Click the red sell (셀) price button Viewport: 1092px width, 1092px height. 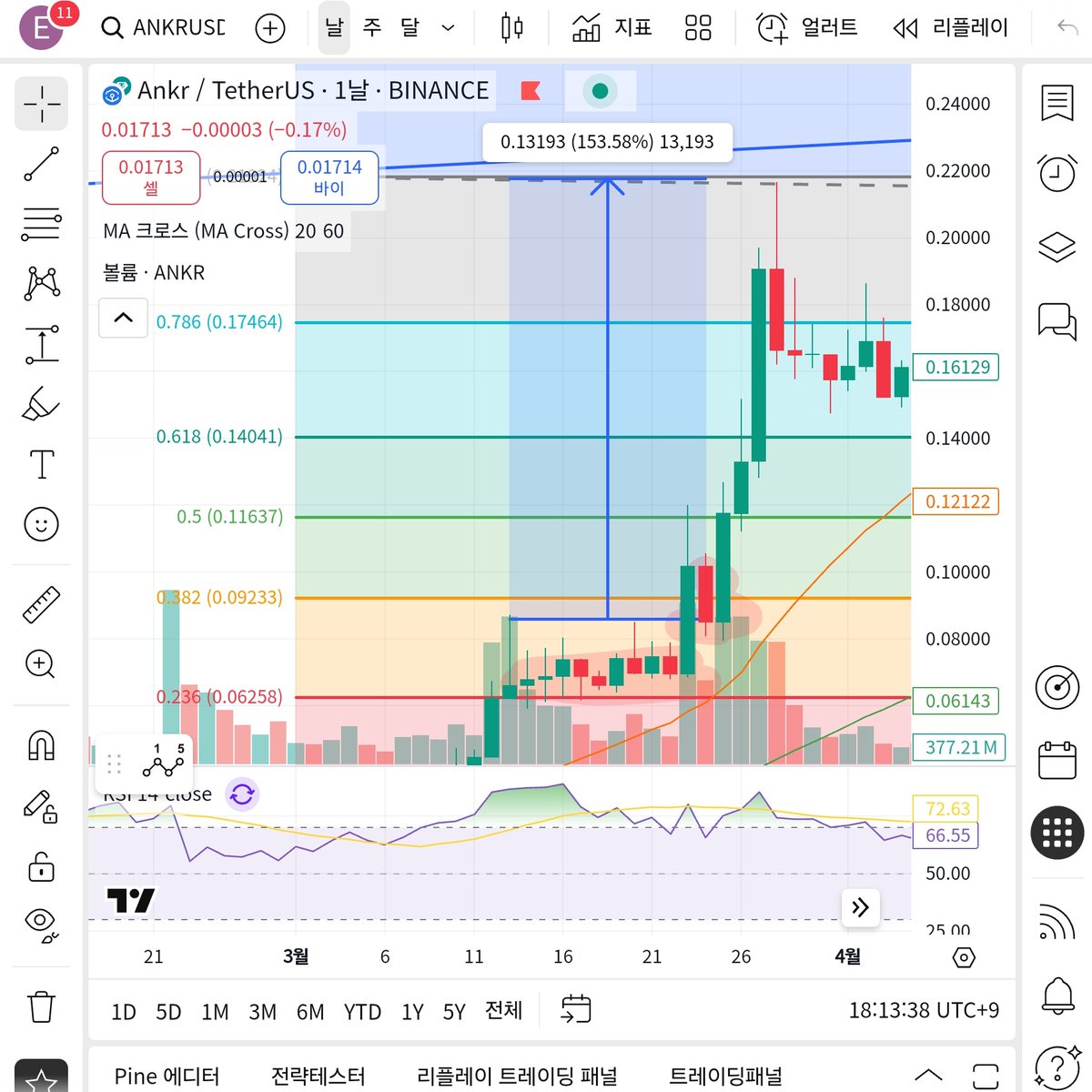click(x=151, y=177)
